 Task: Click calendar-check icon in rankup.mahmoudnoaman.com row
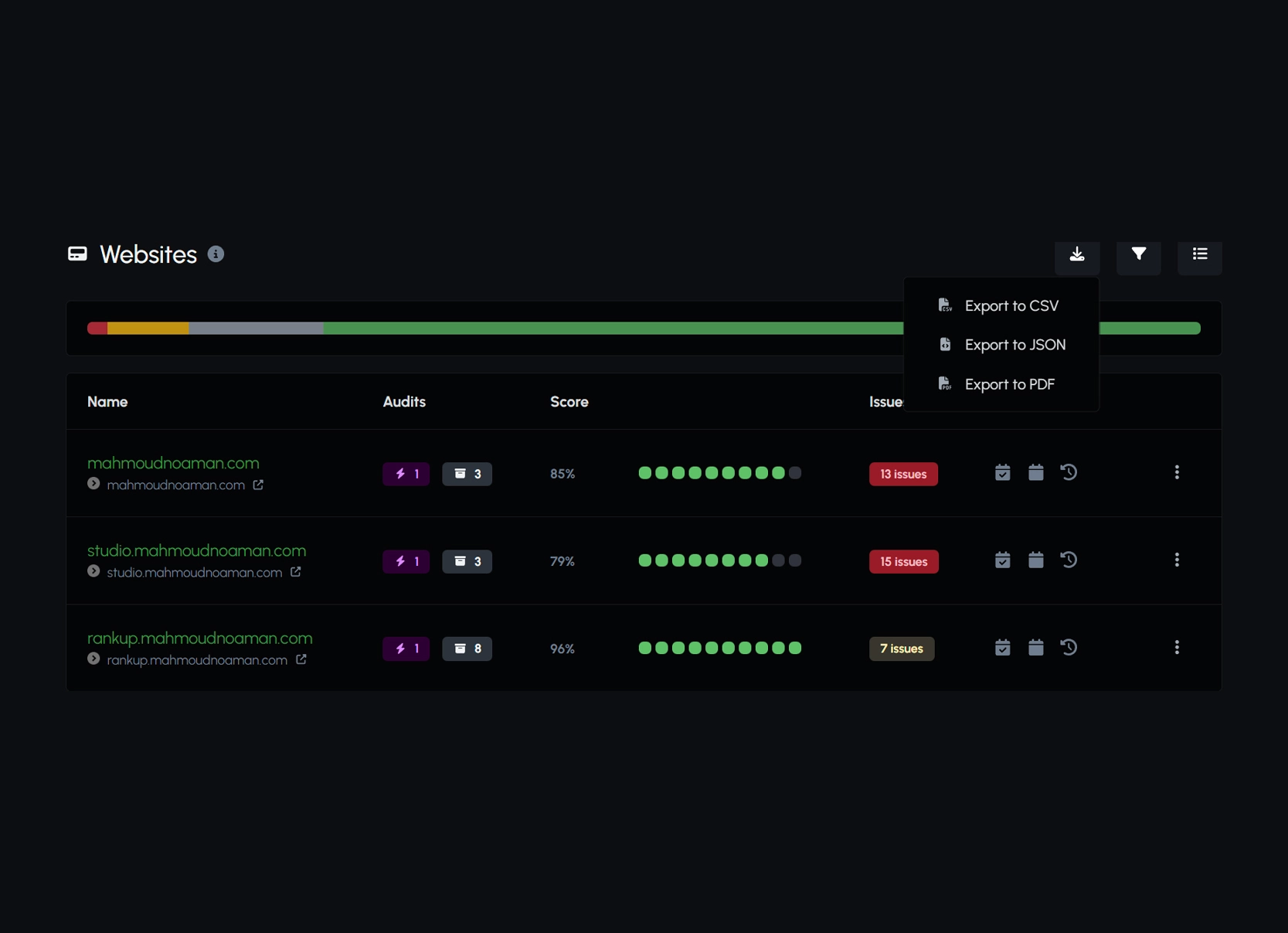[x=1002, y=647]
